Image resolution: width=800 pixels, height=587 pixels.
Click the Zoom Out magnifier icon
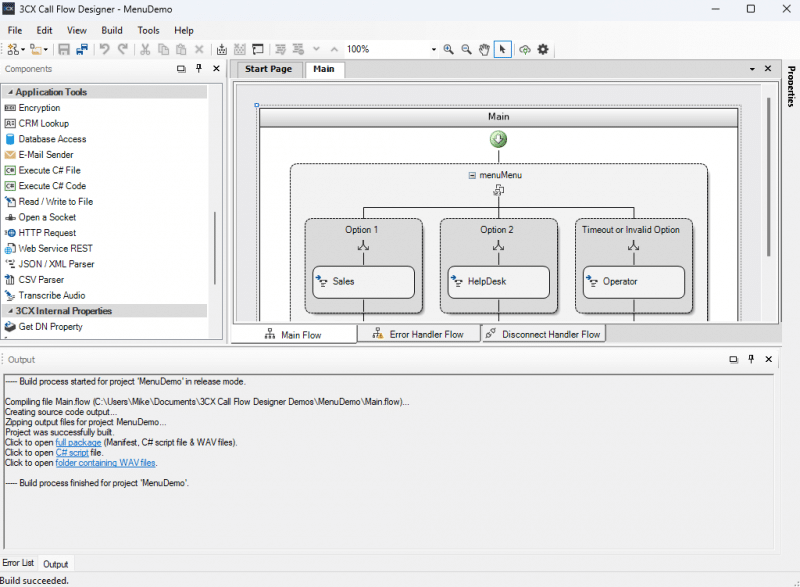(466, 49)
